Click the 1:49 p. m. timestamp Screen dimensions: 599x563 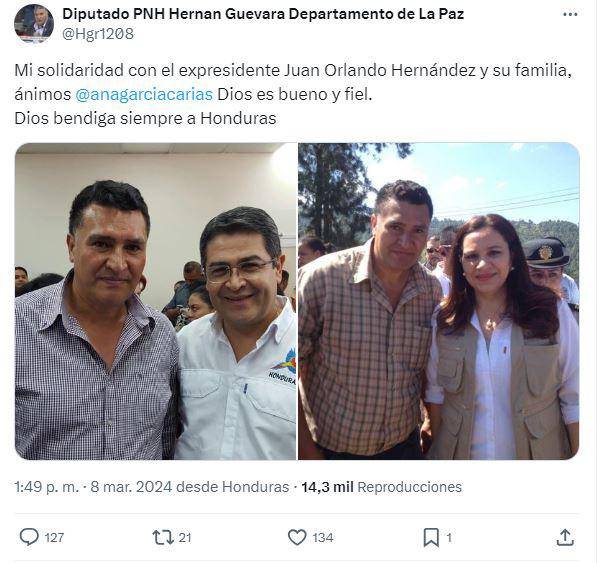click(x=47, y=487)
